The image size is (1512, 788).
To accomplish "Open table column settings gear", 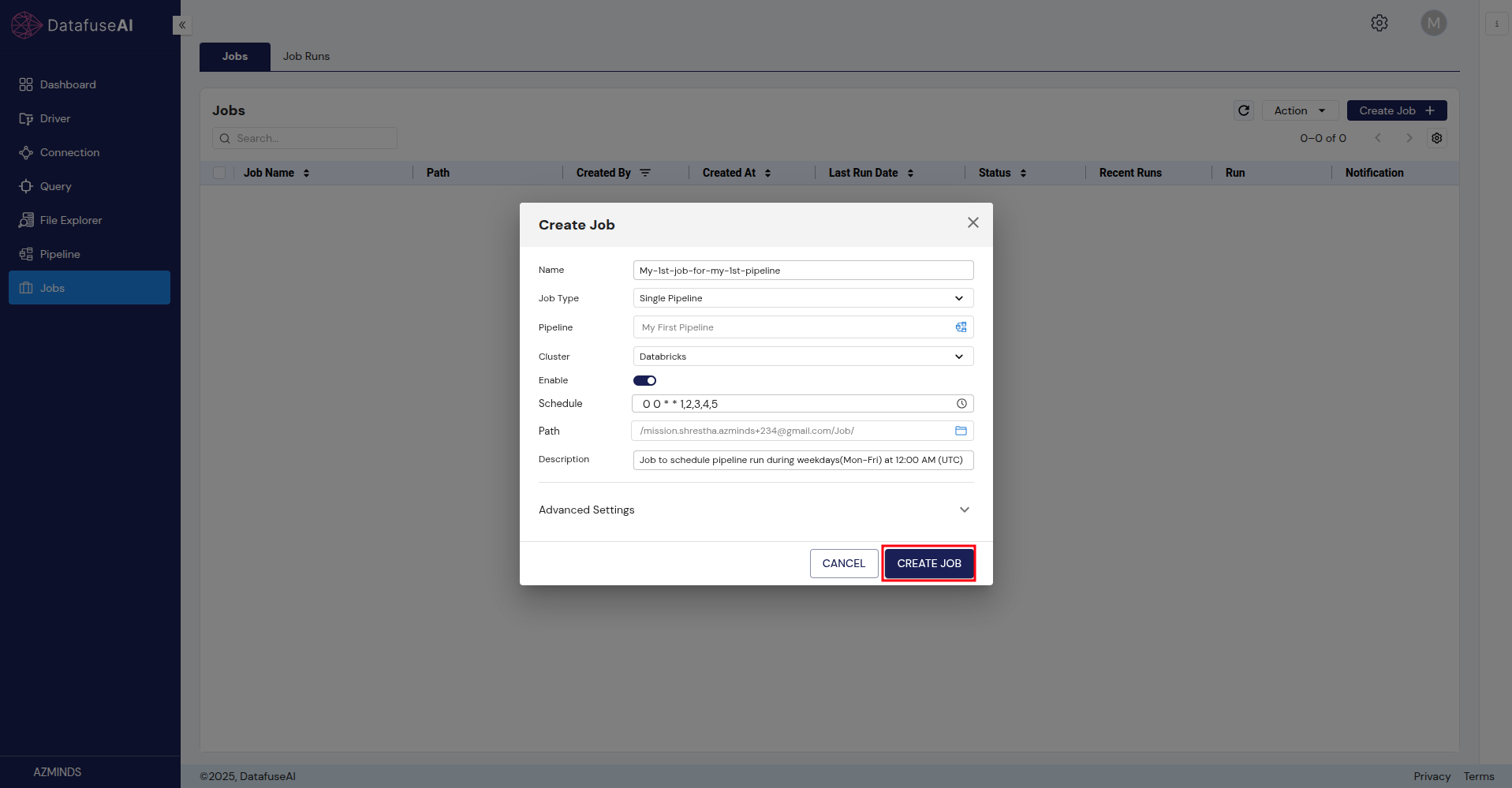I will [x=1436, y=138].
